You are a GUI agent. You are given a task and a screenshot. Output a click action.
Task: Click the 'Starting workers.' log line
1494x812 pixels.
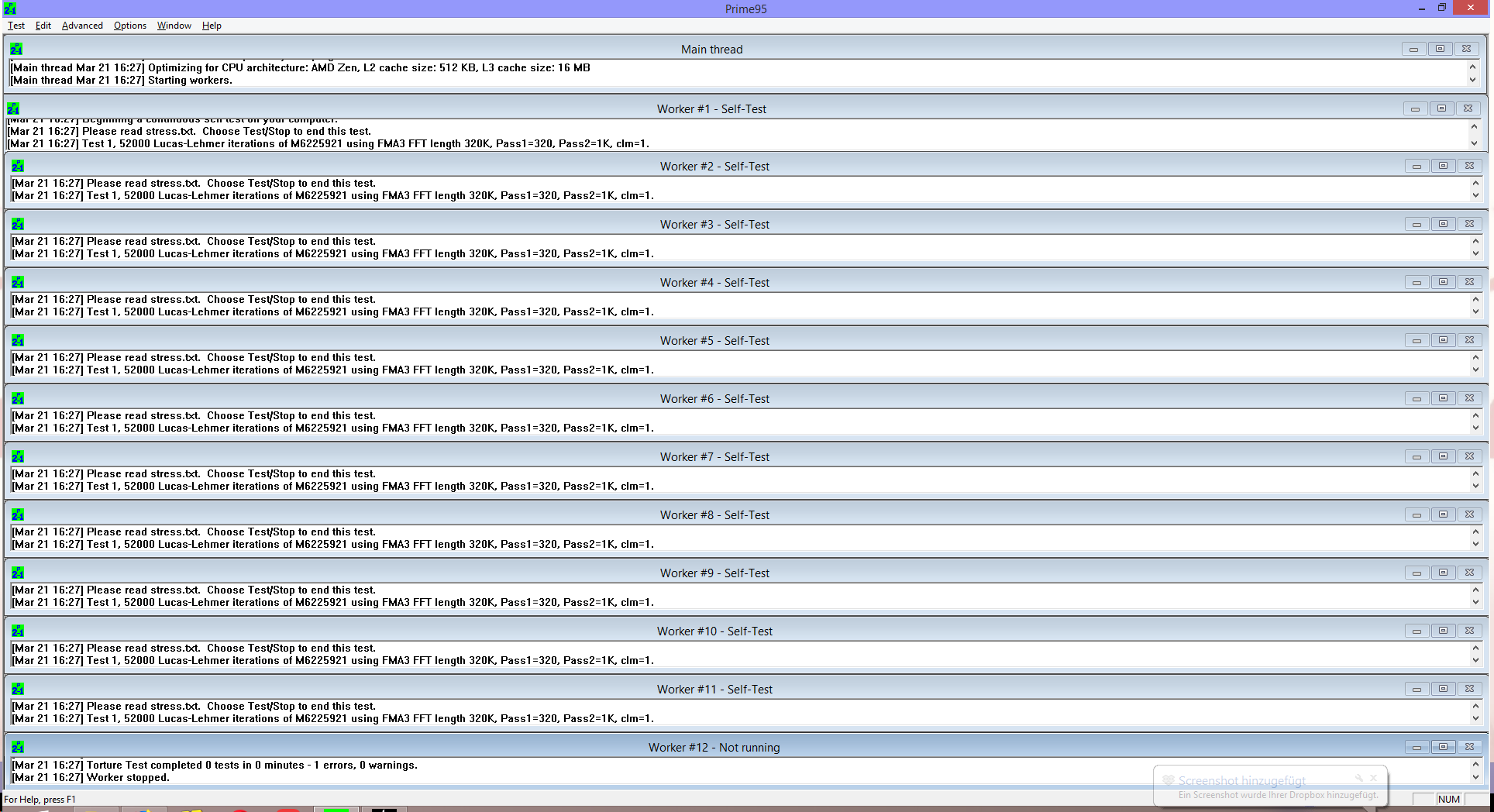pyautogui.click(x=122, y=80)
